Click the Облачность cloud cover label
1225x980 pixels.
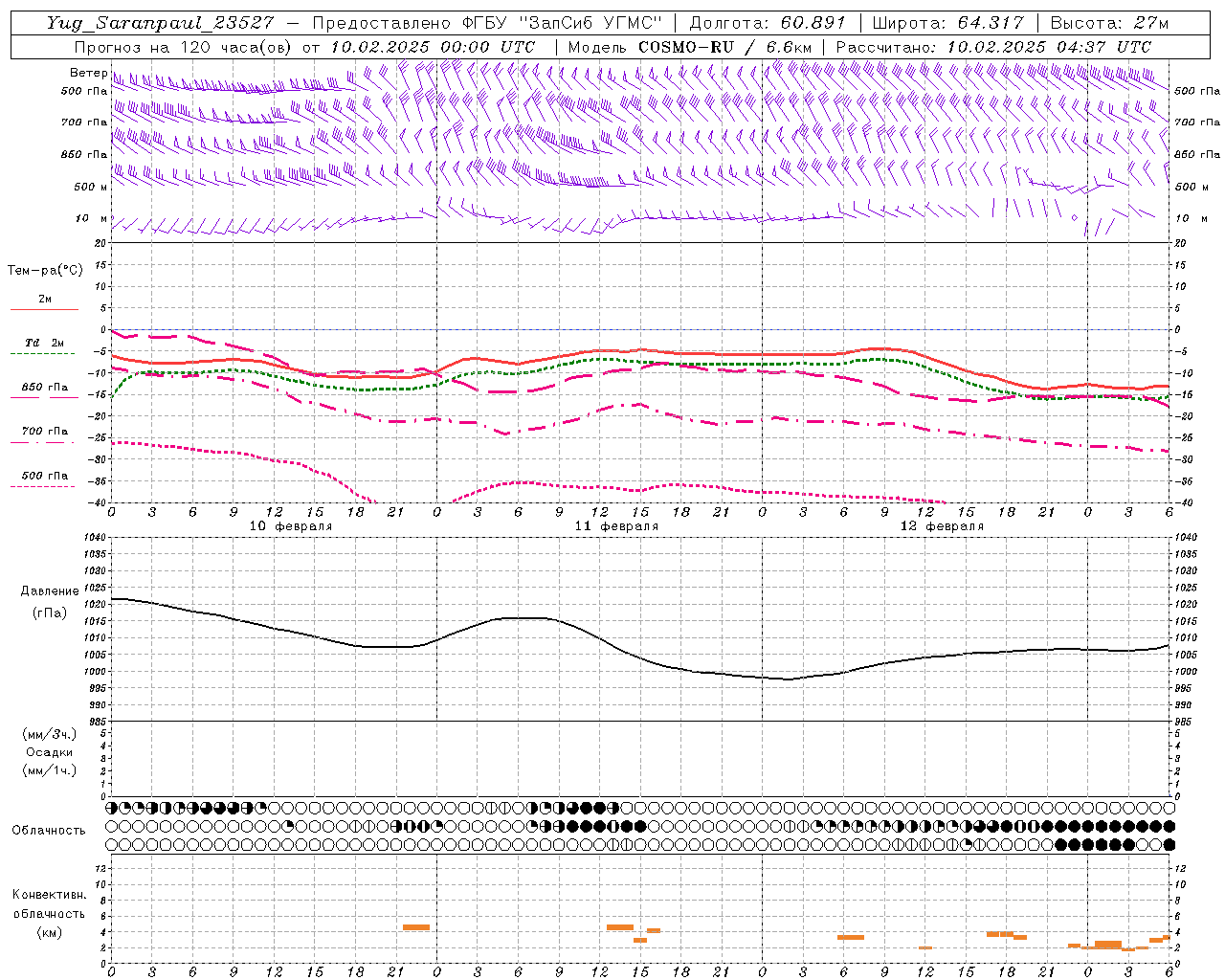coord(49,831)
